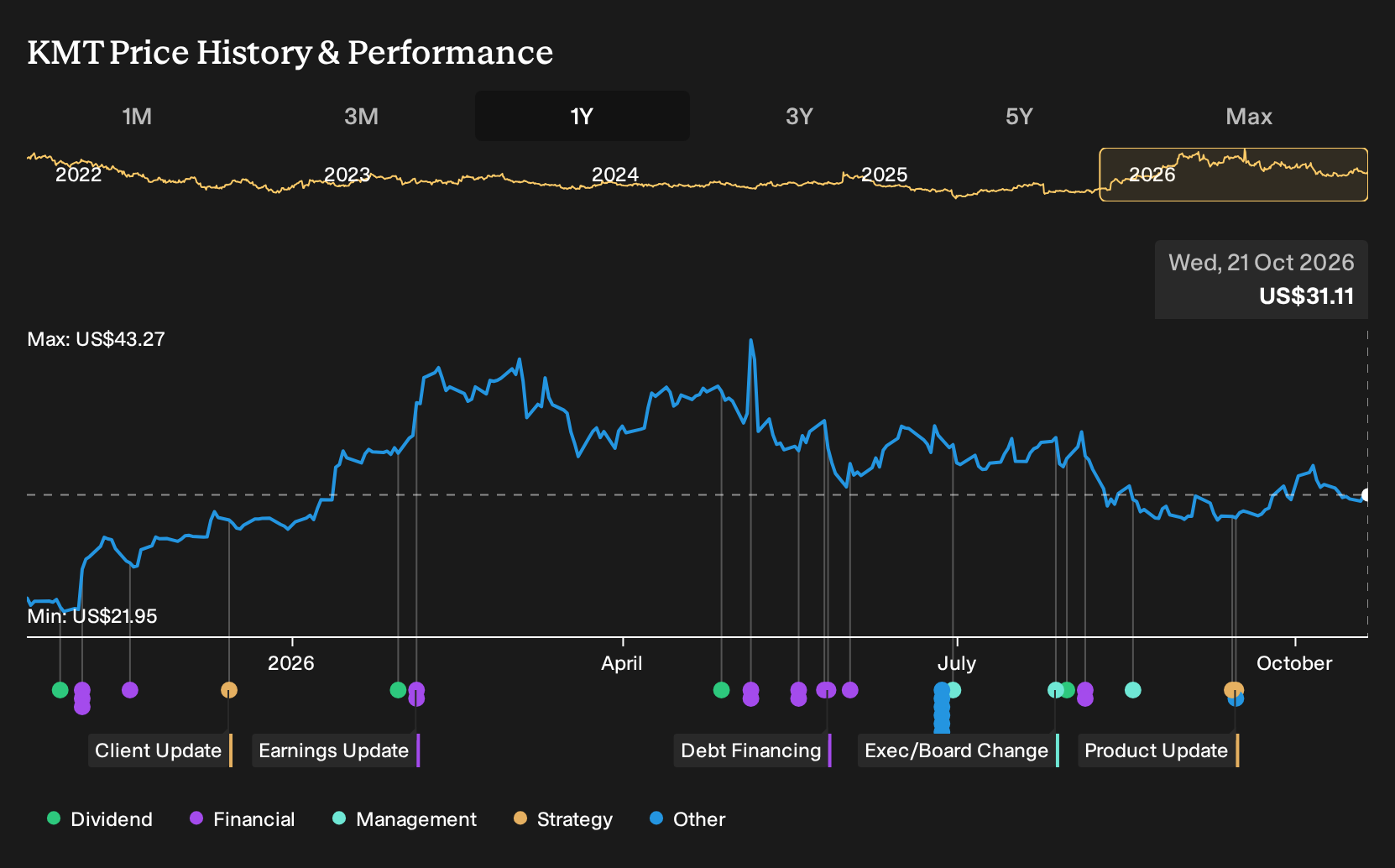Click the "KMT Price History & Performance" heading
Screen dimensions: 1395x868
(290, 52)
